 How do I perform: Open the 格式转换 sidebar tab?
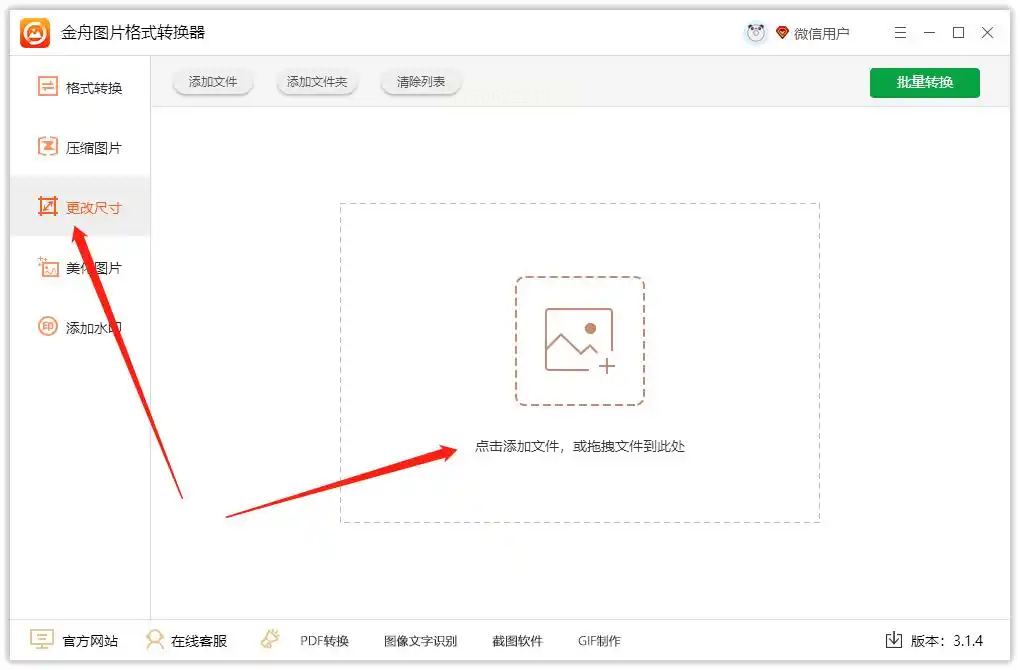(x=80, y=87)
